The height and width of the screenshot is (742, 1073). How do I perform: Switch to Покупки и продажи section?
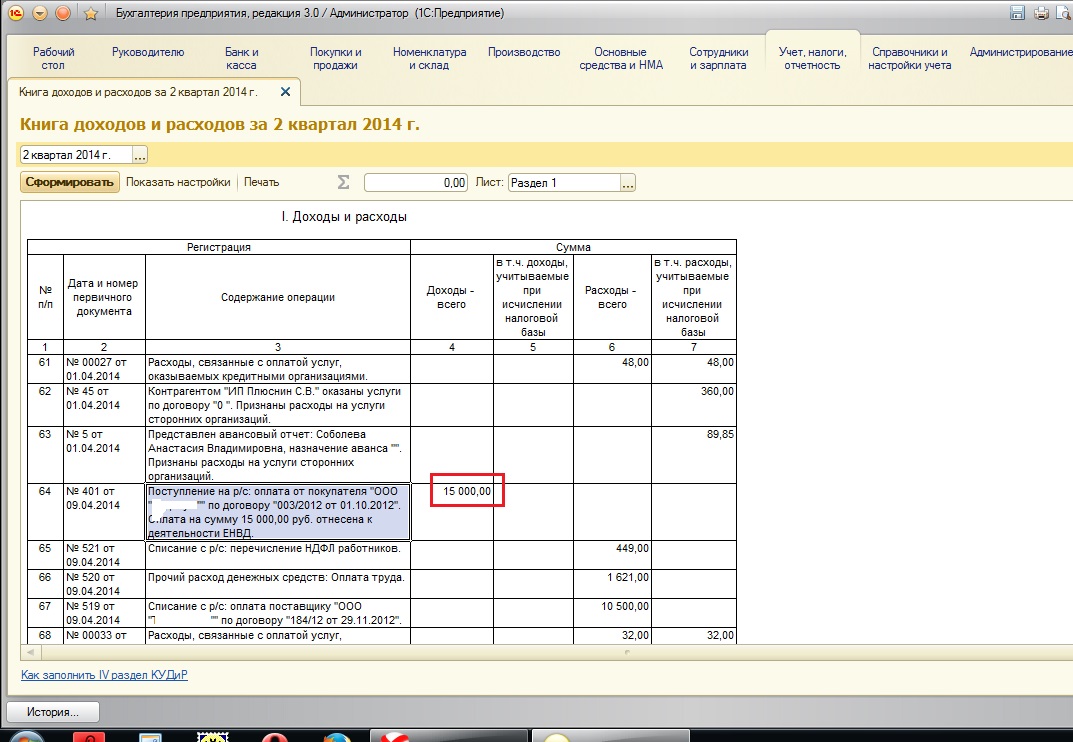336,58
